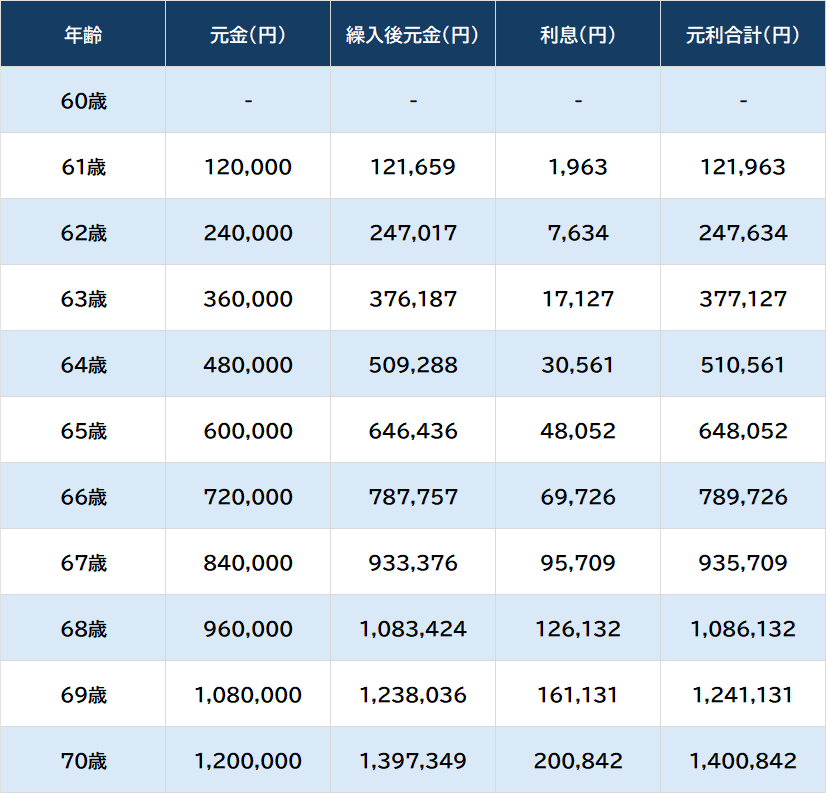The height and width of the screenshot is (793, 826).
Task: Click the final total 1,400,842
Action: coord(743,761)
